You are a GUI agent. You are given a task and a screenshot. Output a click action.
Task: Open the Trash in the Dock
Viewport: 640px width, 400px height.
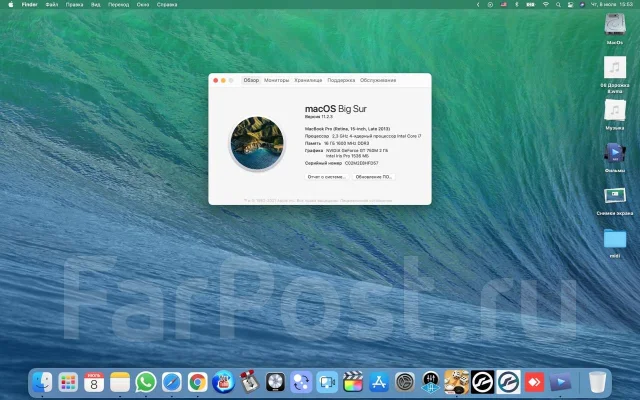point(598,382)
